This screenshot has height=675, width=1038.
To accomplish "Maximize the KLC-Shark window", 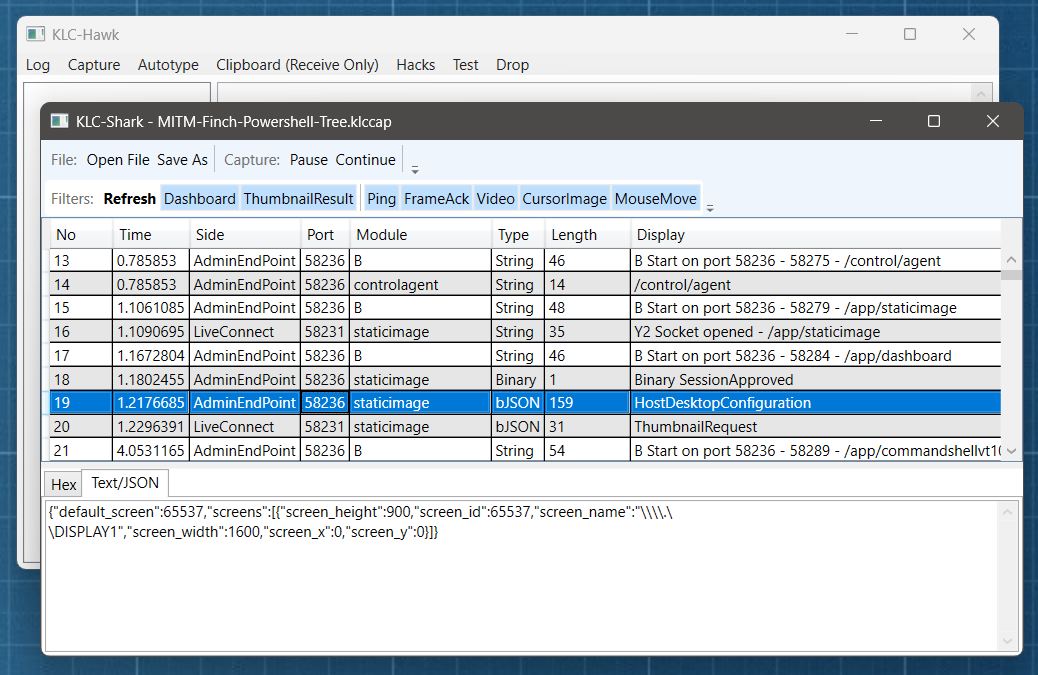I will pos(933,121).
